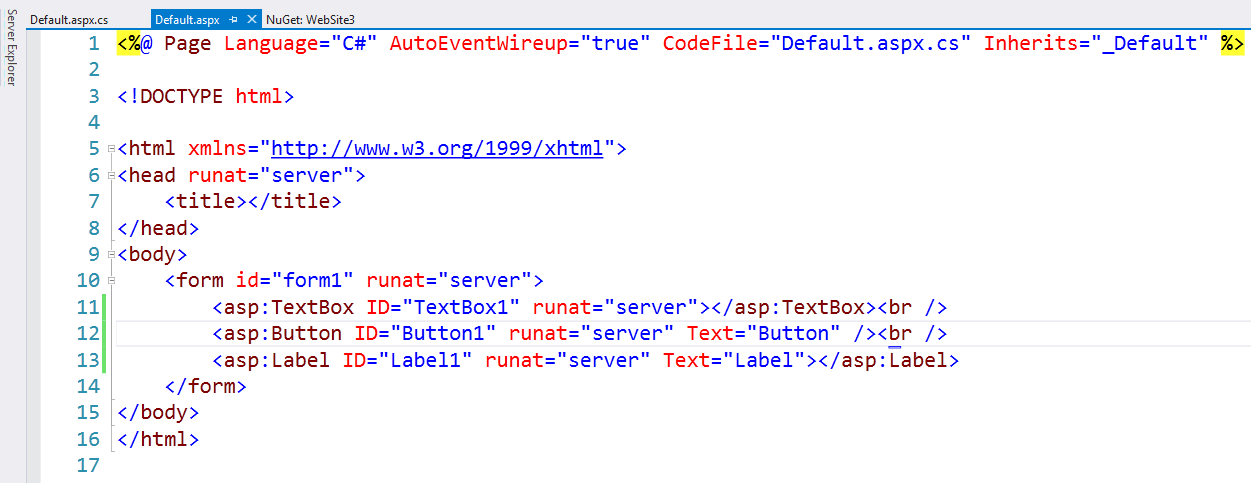Screen dimensions: 1251x483
Task: Click line number 17 in the margin
Action: pos(88,465)
